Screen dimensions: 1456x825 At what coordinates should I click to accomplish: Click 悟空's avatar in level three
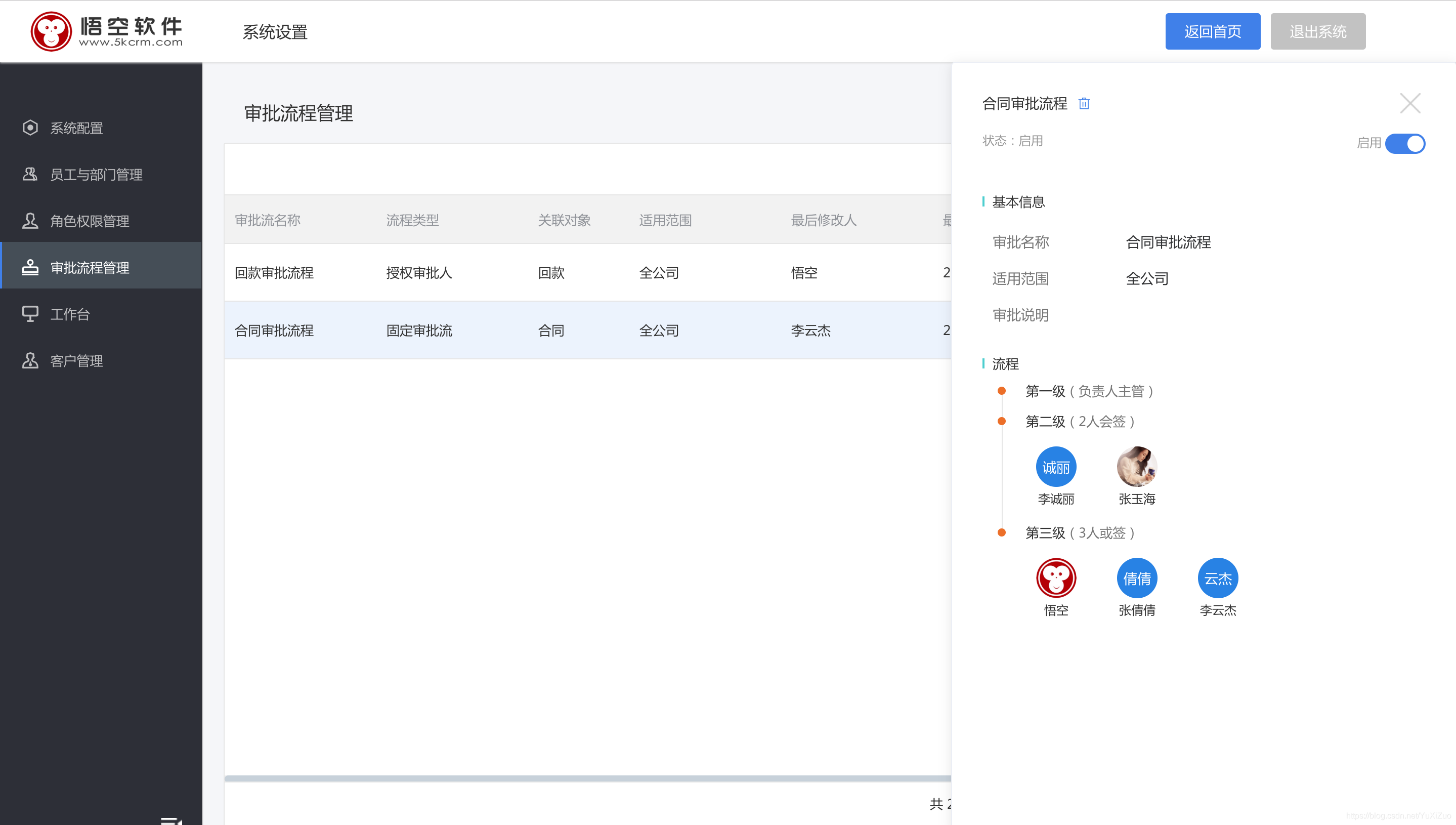[x=1056, y=577]
